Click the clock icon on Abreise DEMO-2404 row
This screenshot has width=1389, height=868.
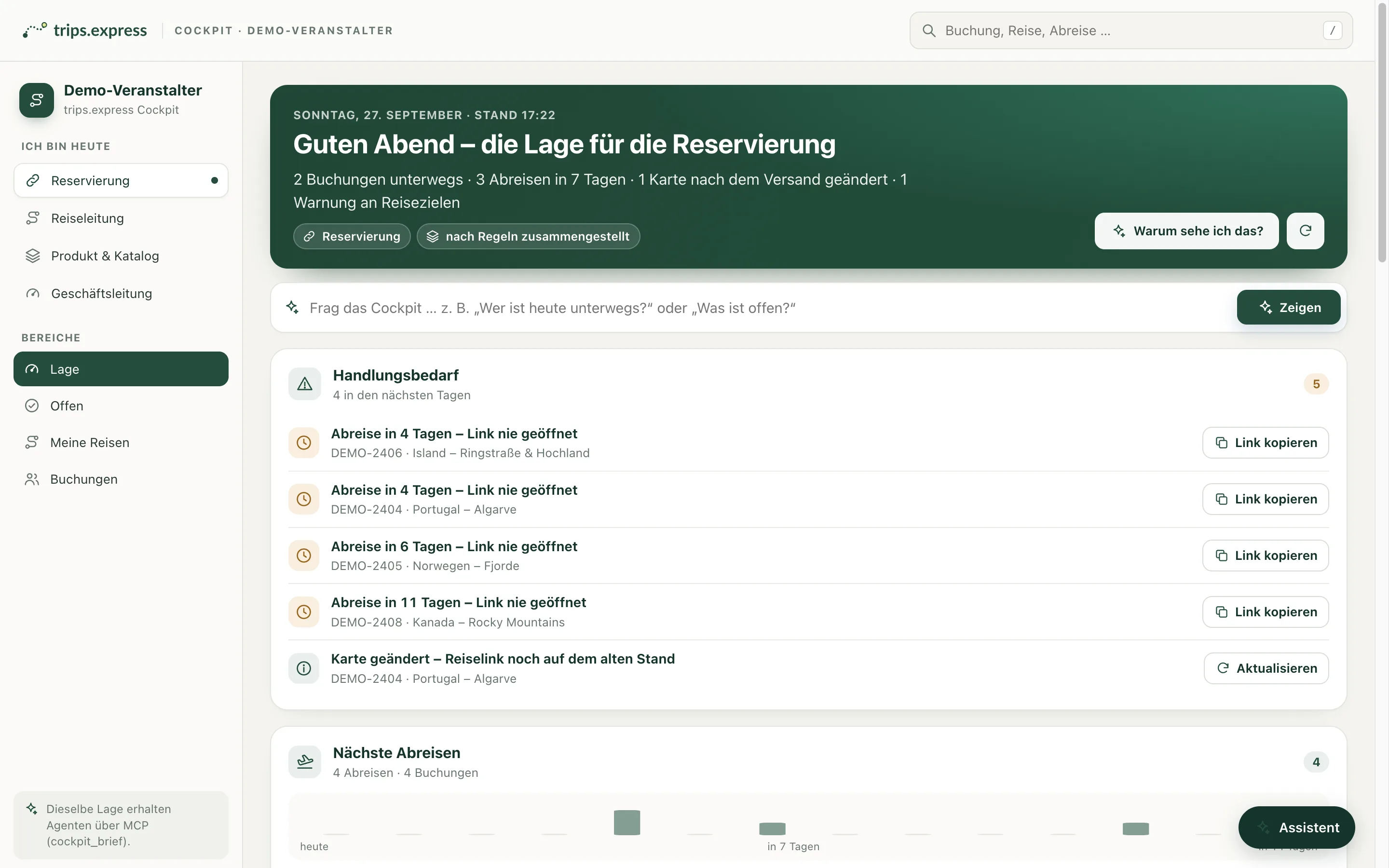click(304, 499)
